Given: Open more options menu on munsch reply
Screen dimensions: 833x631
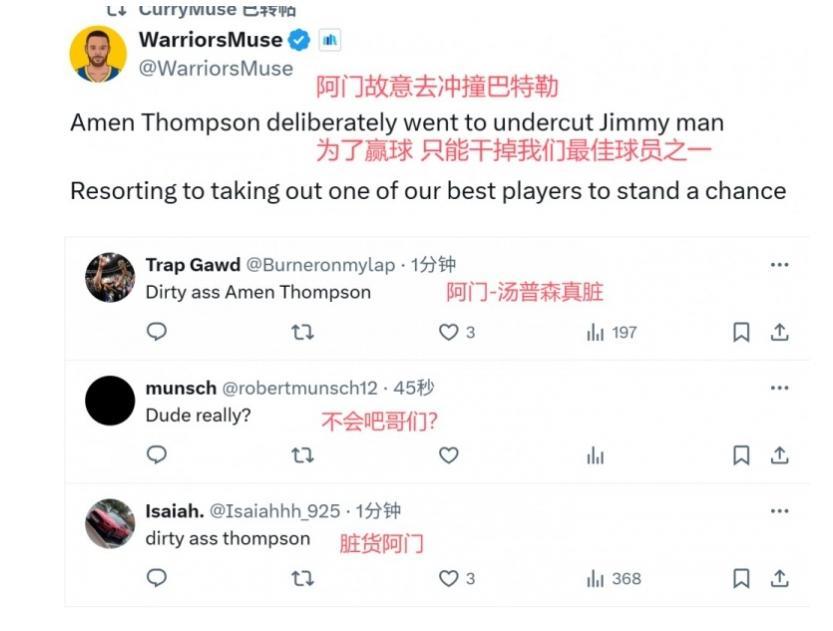Looking at the screenshot, I should [779, 388].
